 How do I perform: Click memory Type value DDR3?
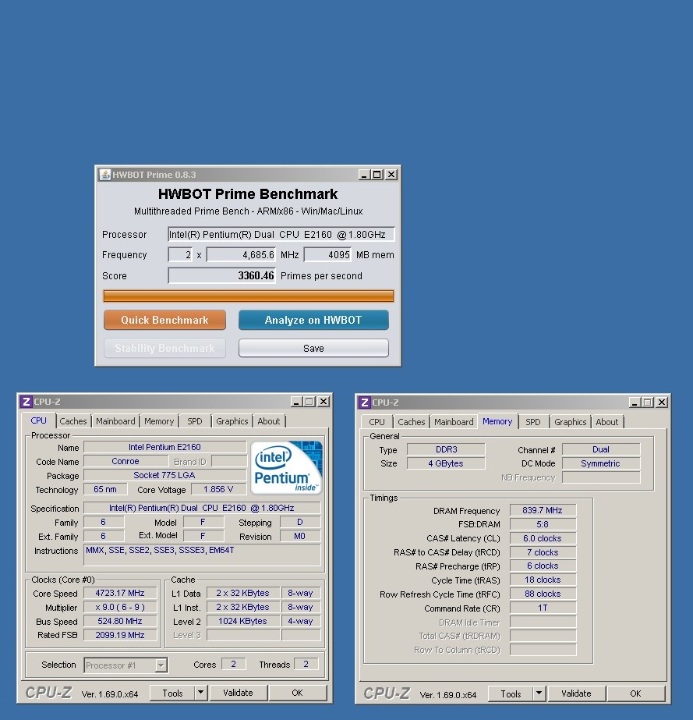(x=446, y=450)
